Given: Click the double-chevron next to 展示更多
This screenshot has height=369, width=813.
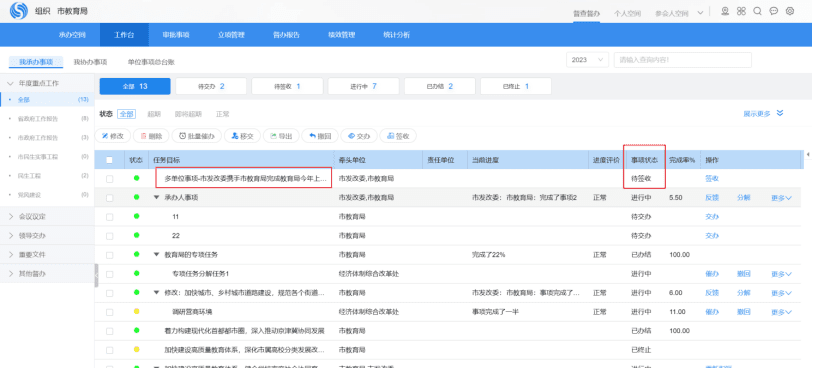Looking at the screenshot, I should click(x=779, y=113).
